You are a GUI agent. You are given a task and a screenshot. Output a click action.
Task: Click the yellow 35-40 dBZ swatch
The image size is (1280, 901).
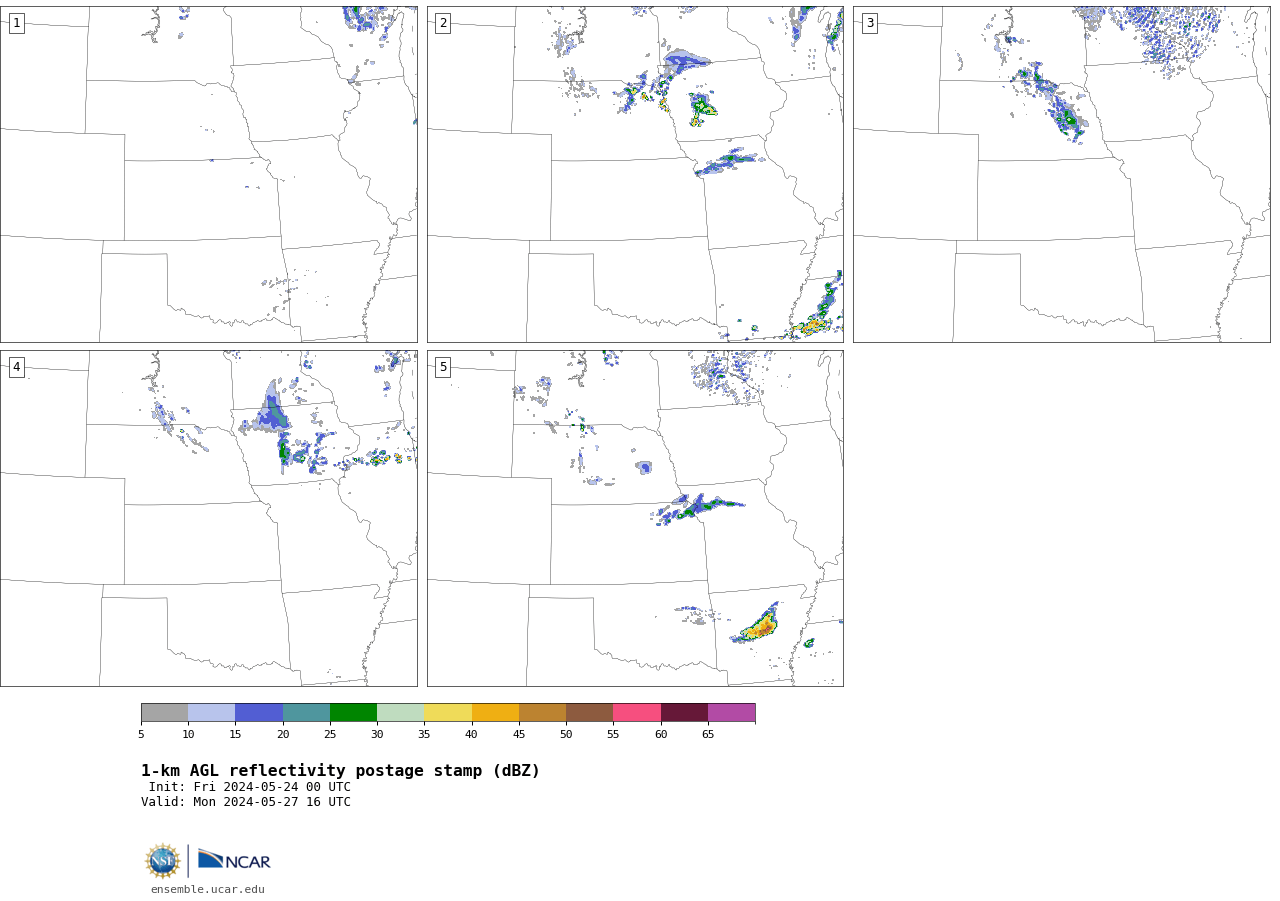point(448,712)
